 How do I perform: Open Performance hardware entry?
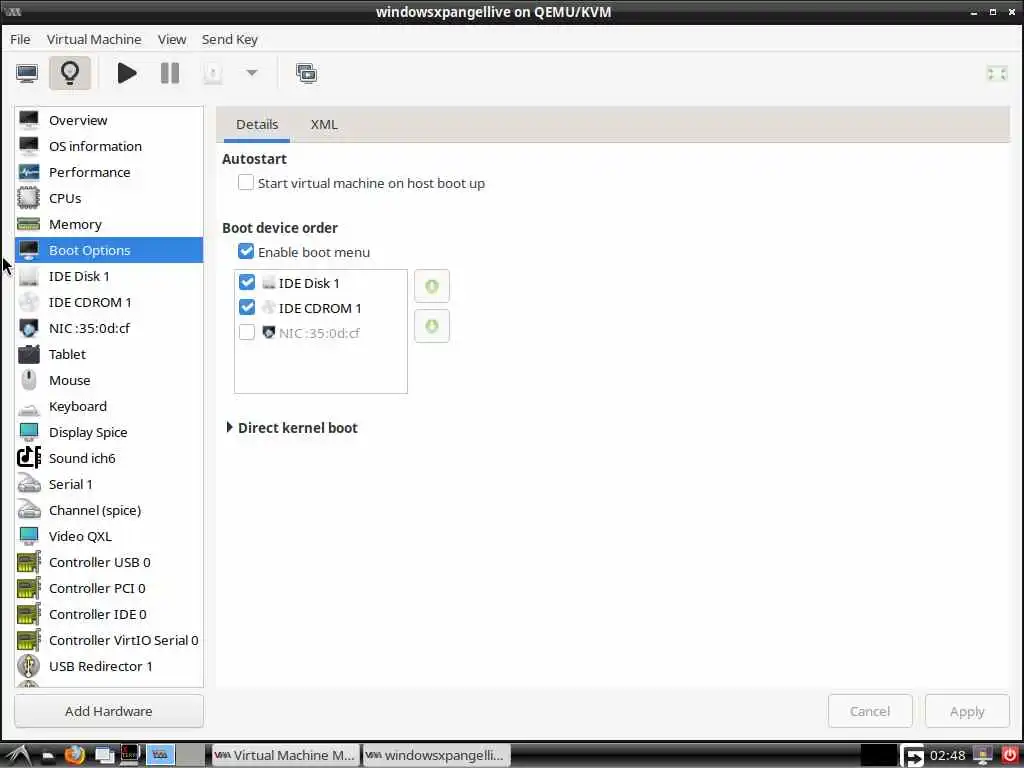pos(109,172)
